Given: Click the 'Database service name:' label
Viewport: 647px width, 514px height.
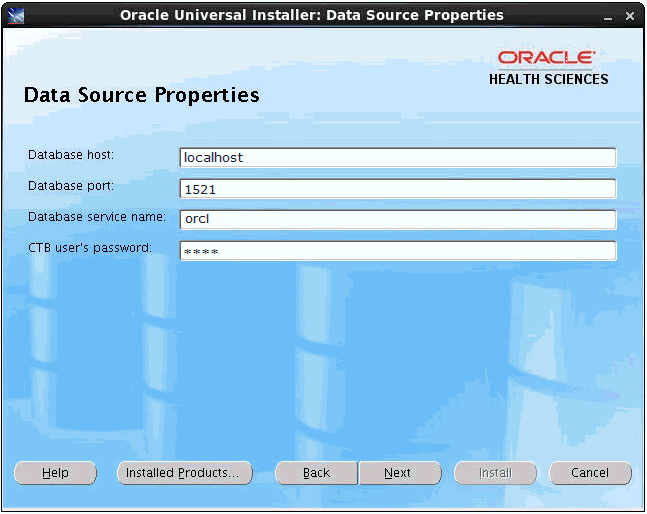Looking at the screenshot, I should (x=97, y=217).
